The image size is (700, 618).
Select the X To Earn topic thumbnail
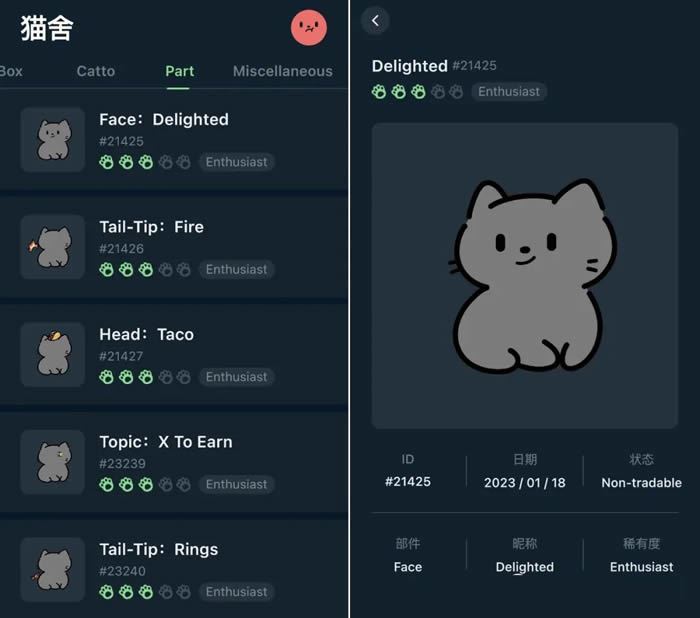click(53, 462)
